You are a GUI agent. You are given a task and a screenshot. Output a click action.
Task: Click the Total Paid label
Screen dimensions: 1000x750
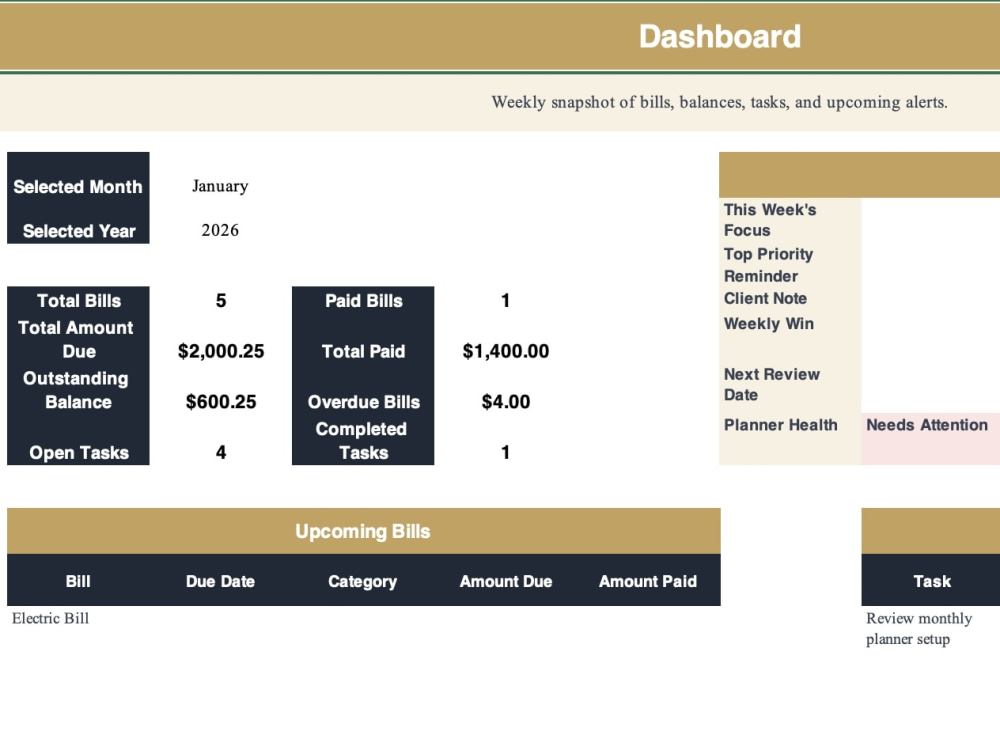coord(363,351)
